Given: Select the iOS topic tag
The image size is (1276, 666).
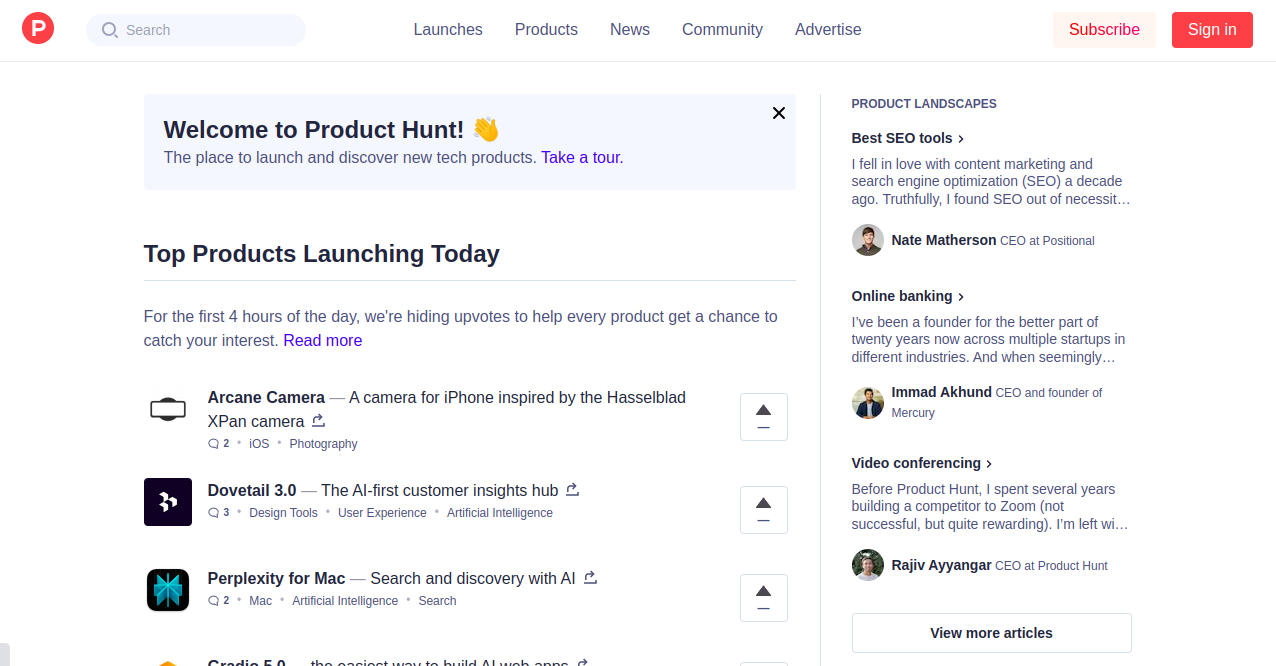Looking at the screenshot, I should [x=259, y=444].
